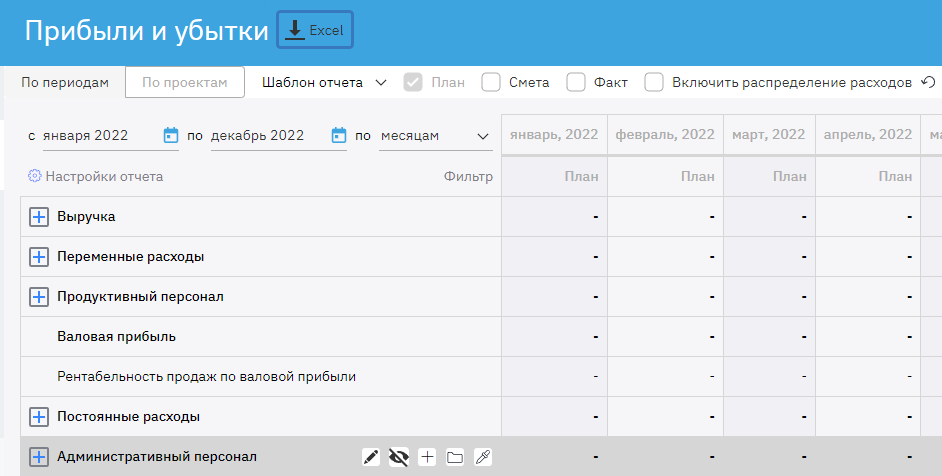Edit Административный персонал with the pencil icon
The height and width of the screenshot is (476, 942).
[x=371, y=457]
